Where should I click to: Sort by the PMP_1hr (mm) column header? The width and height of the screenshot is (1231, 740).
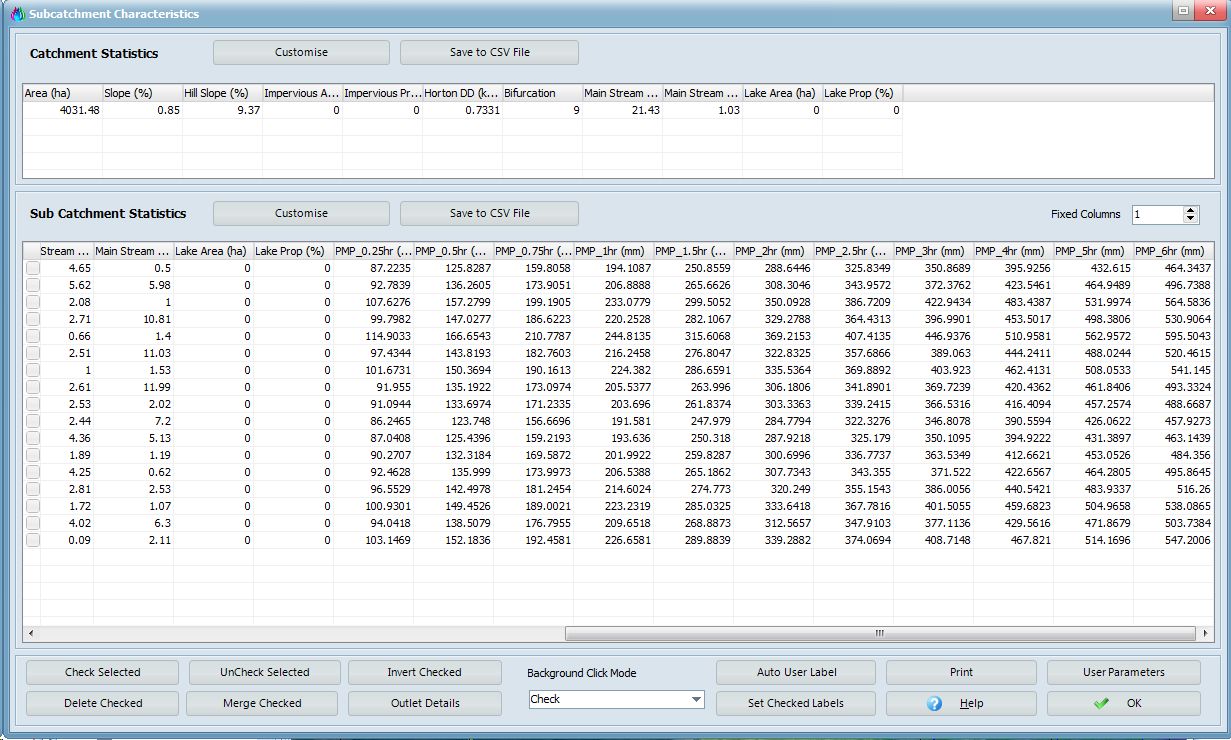tap(613, 251)
